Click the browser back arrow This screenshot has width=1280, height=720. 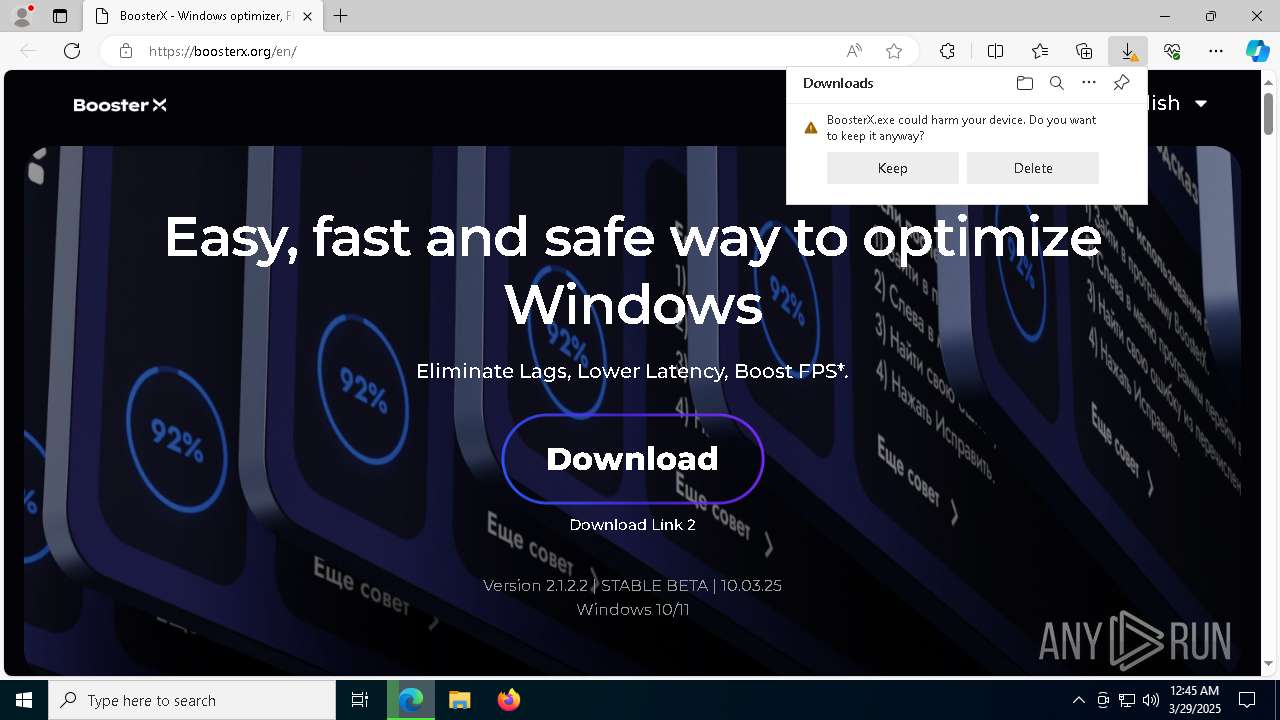28,51
